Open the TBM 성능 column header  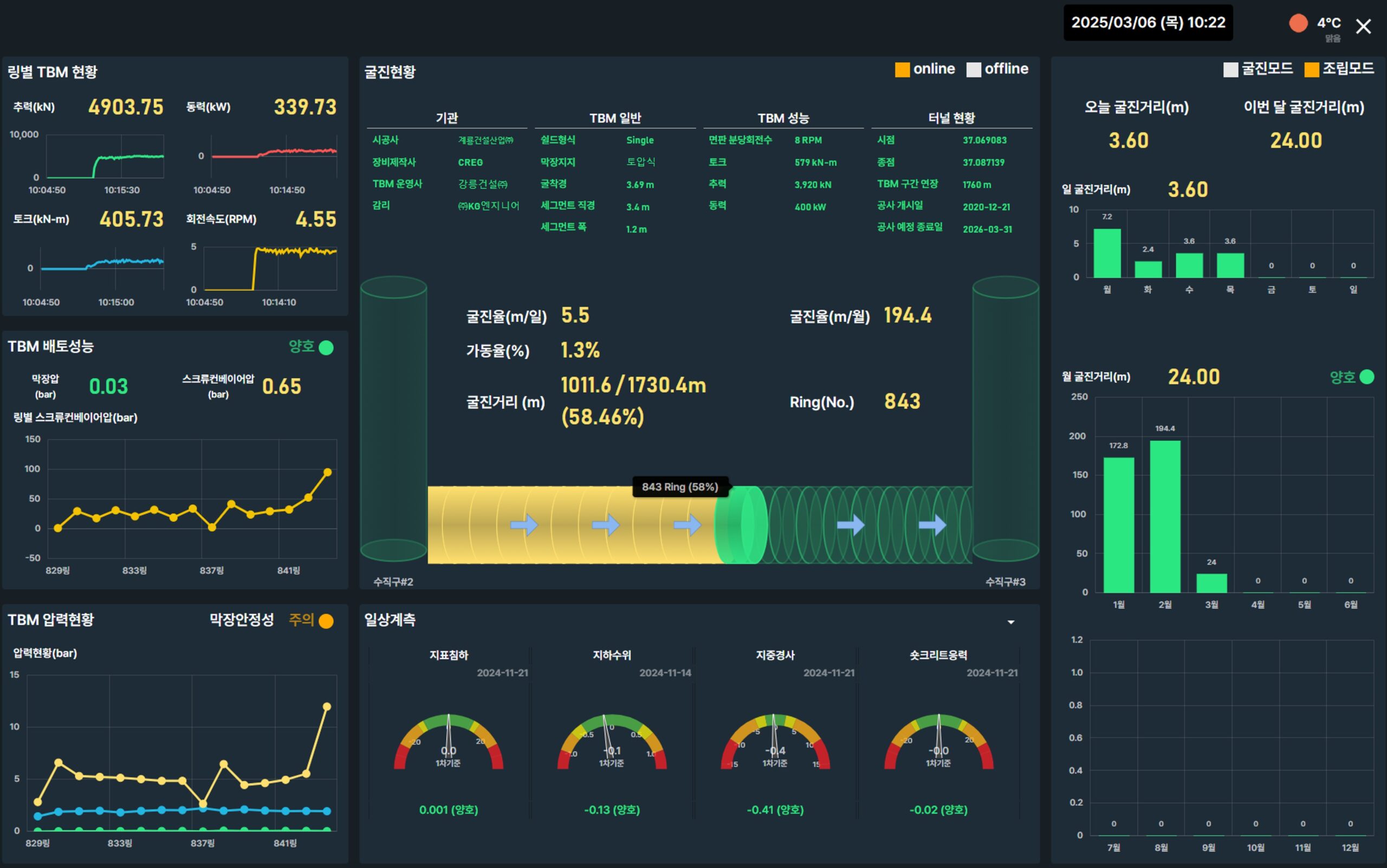[783, 118]
